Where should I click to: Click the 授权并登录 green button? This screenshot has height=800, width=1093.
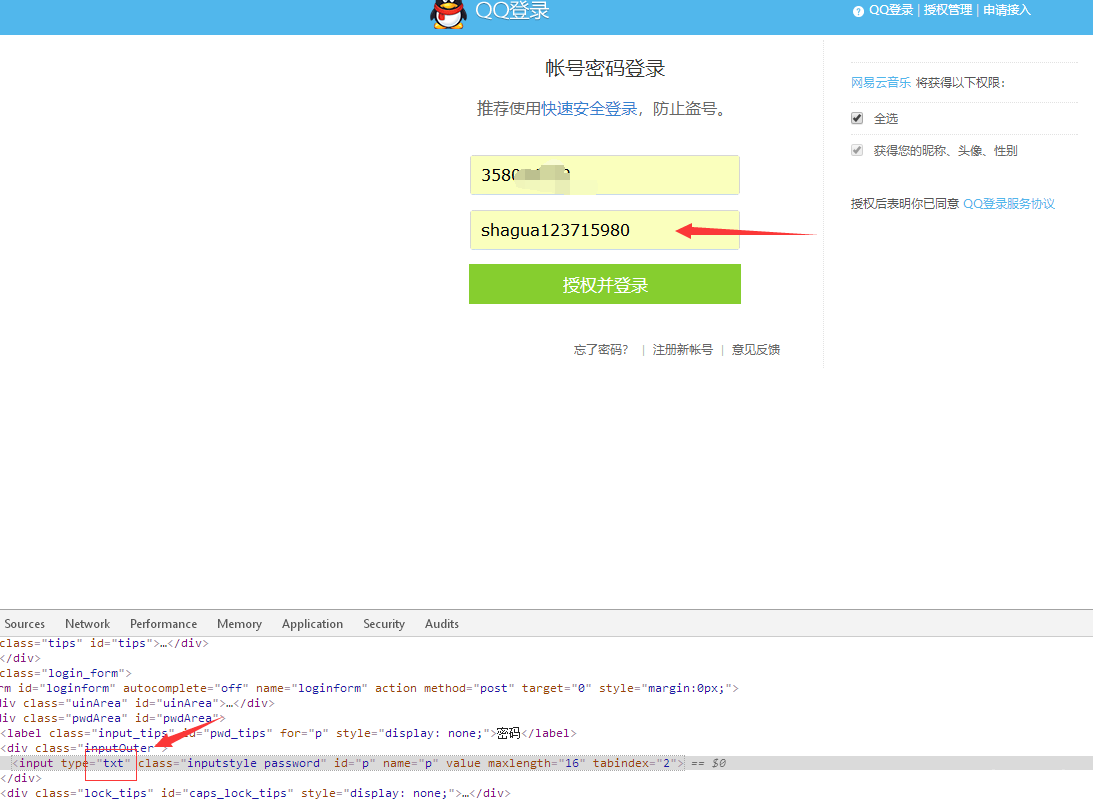click(x=604, y=284)
